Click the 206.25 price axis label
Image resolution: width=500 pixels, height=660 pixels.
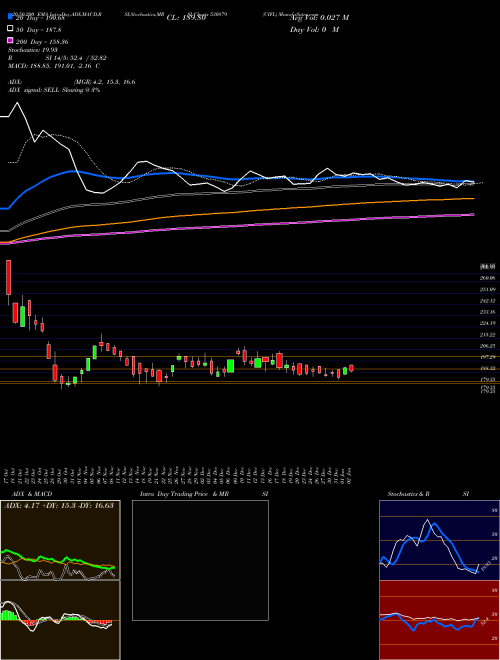[x=487, y=346]
